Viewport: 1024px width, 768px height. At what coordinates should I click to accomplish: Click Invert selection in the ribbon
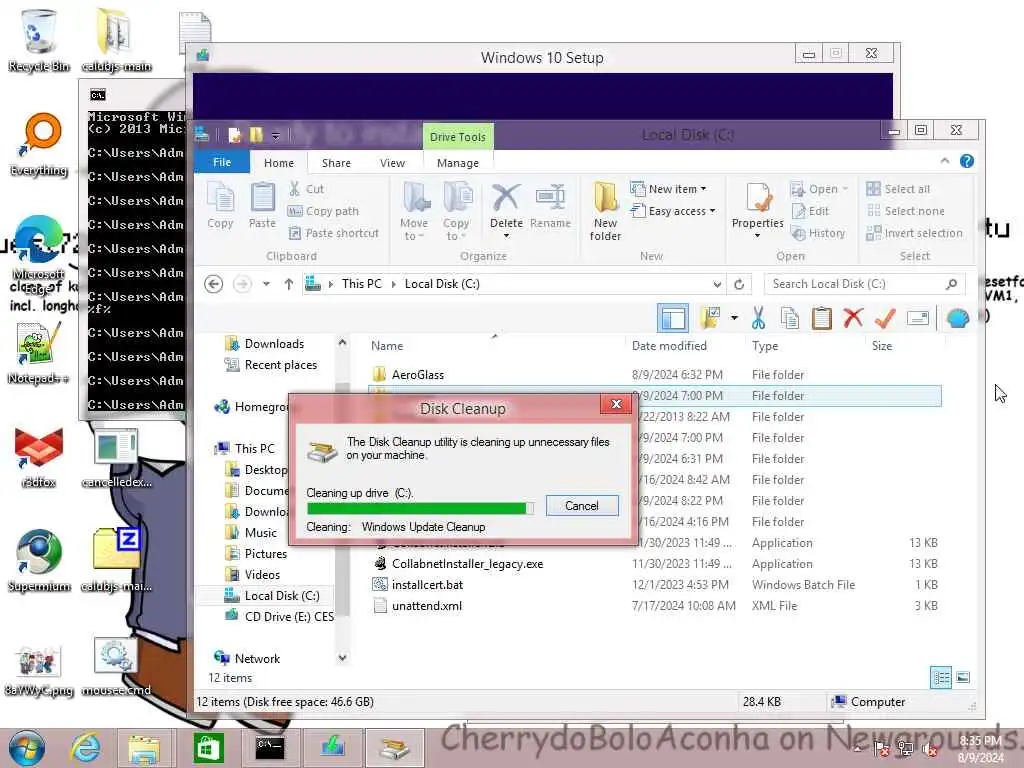click(914, 233)
